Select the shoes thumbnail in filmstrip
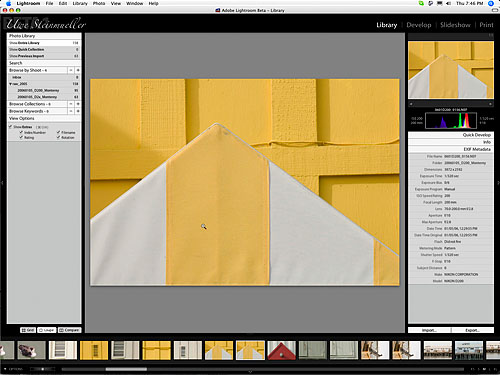The width and height of the screenshot is (500, 375). (x=31, y=350)
